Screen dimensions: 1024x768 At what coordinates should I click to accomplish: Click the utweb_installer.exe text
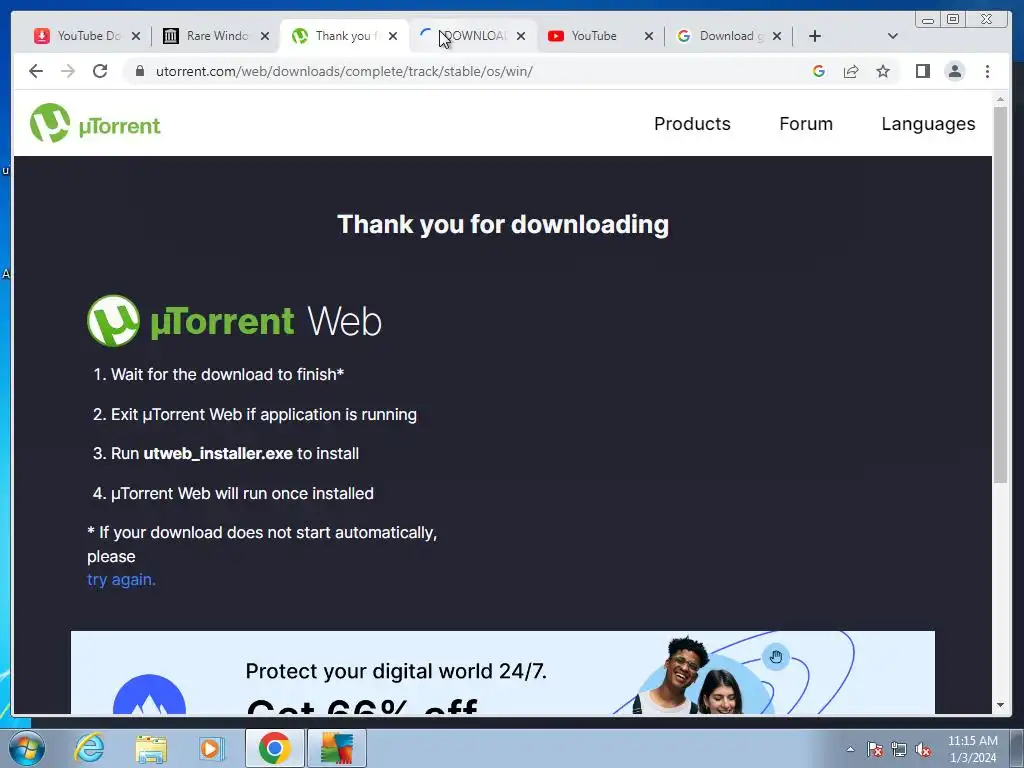pyautogui.click(x=218, y=453)
